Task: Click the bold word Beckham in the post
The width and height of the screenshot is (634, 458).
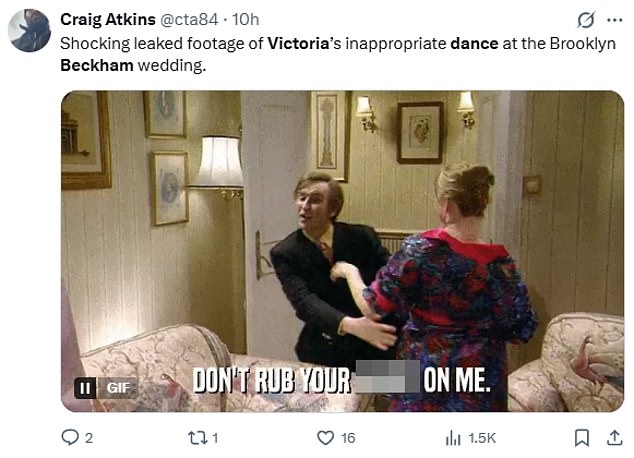Action: pyautogui.click(x=95, y=66)
